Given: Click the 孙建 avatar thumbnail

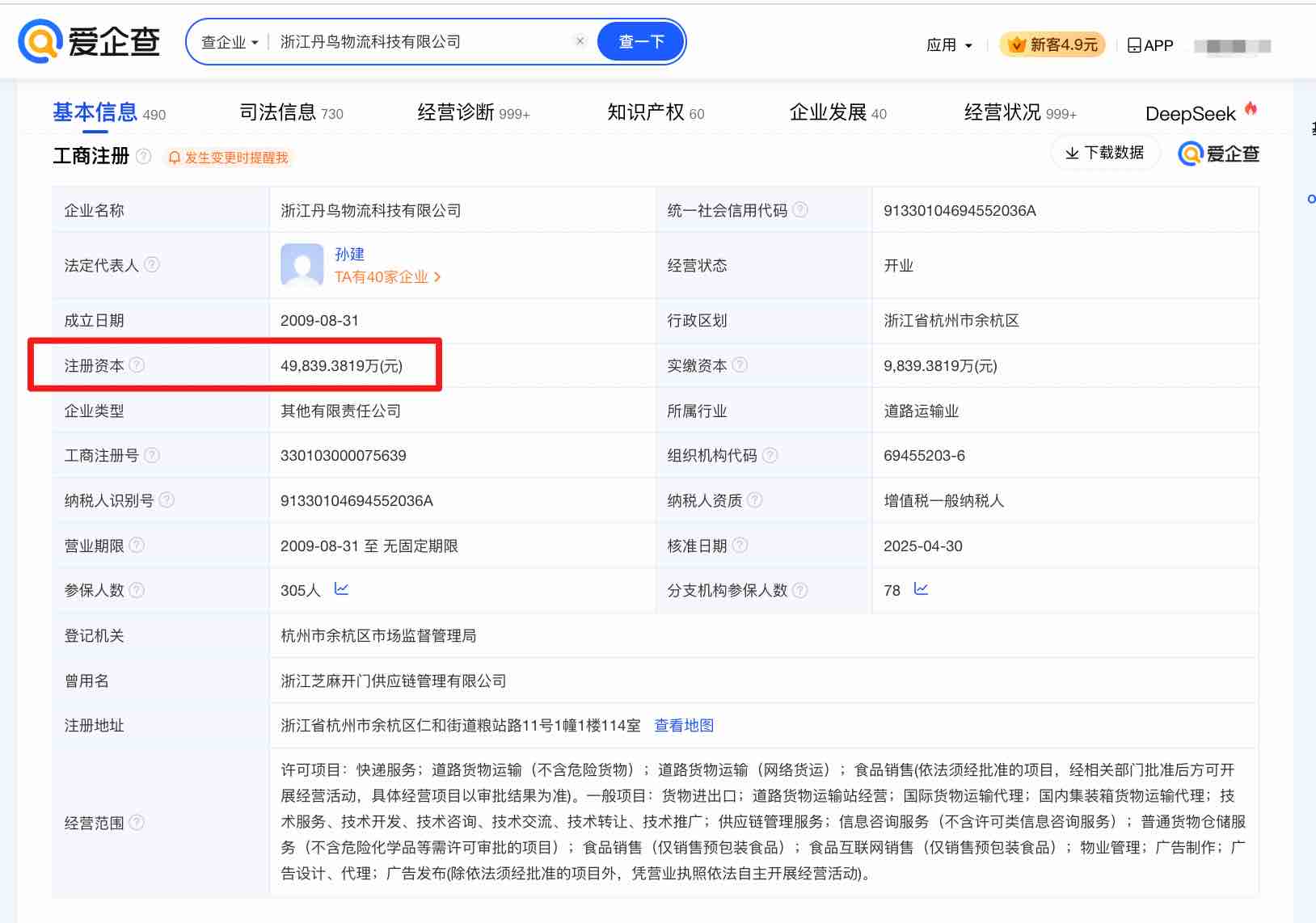Looking at the screenshot, I should [x=302, y=265].
